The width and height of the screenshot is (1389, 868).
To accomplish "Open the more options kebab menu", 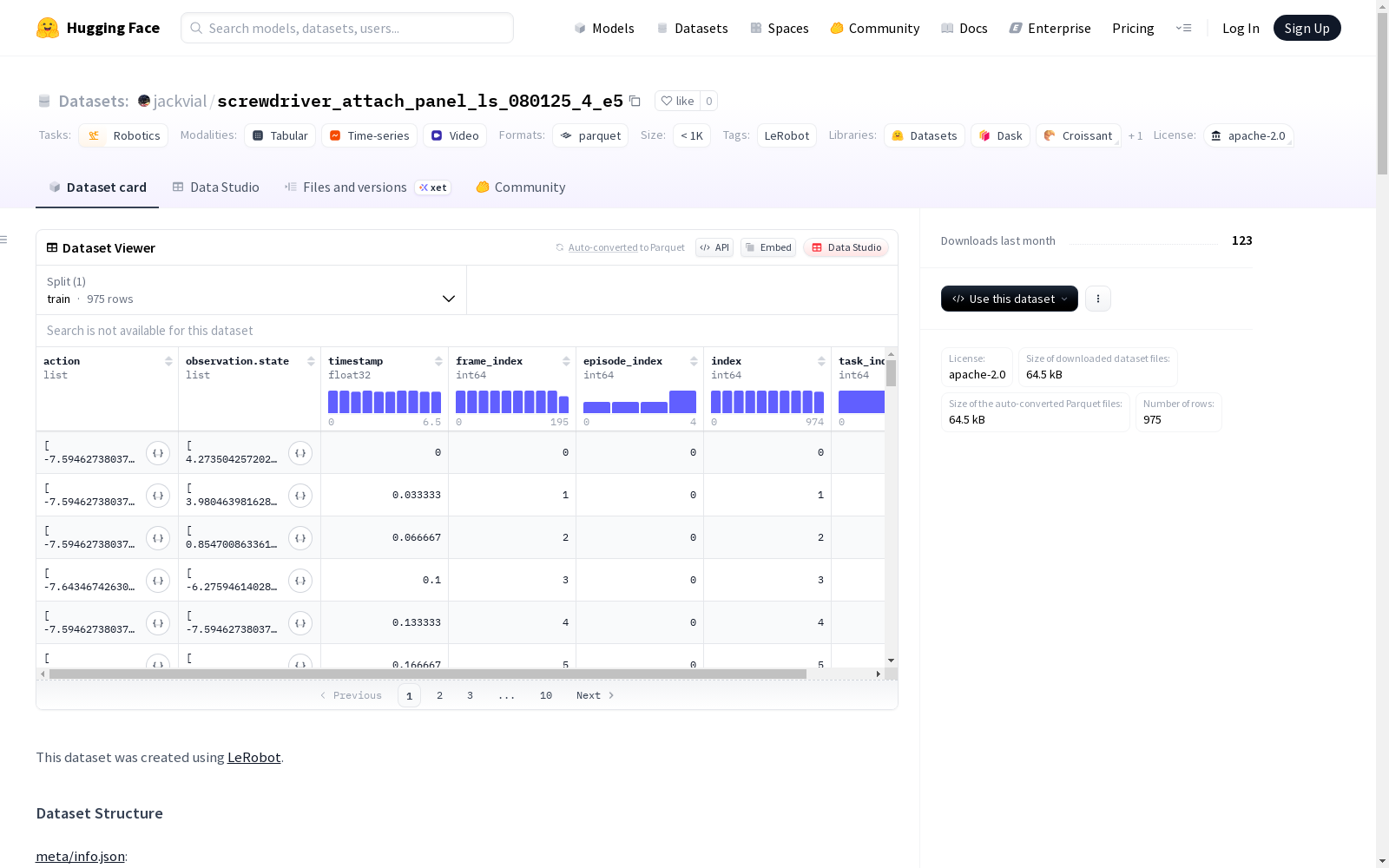I will pos(1098,299).
